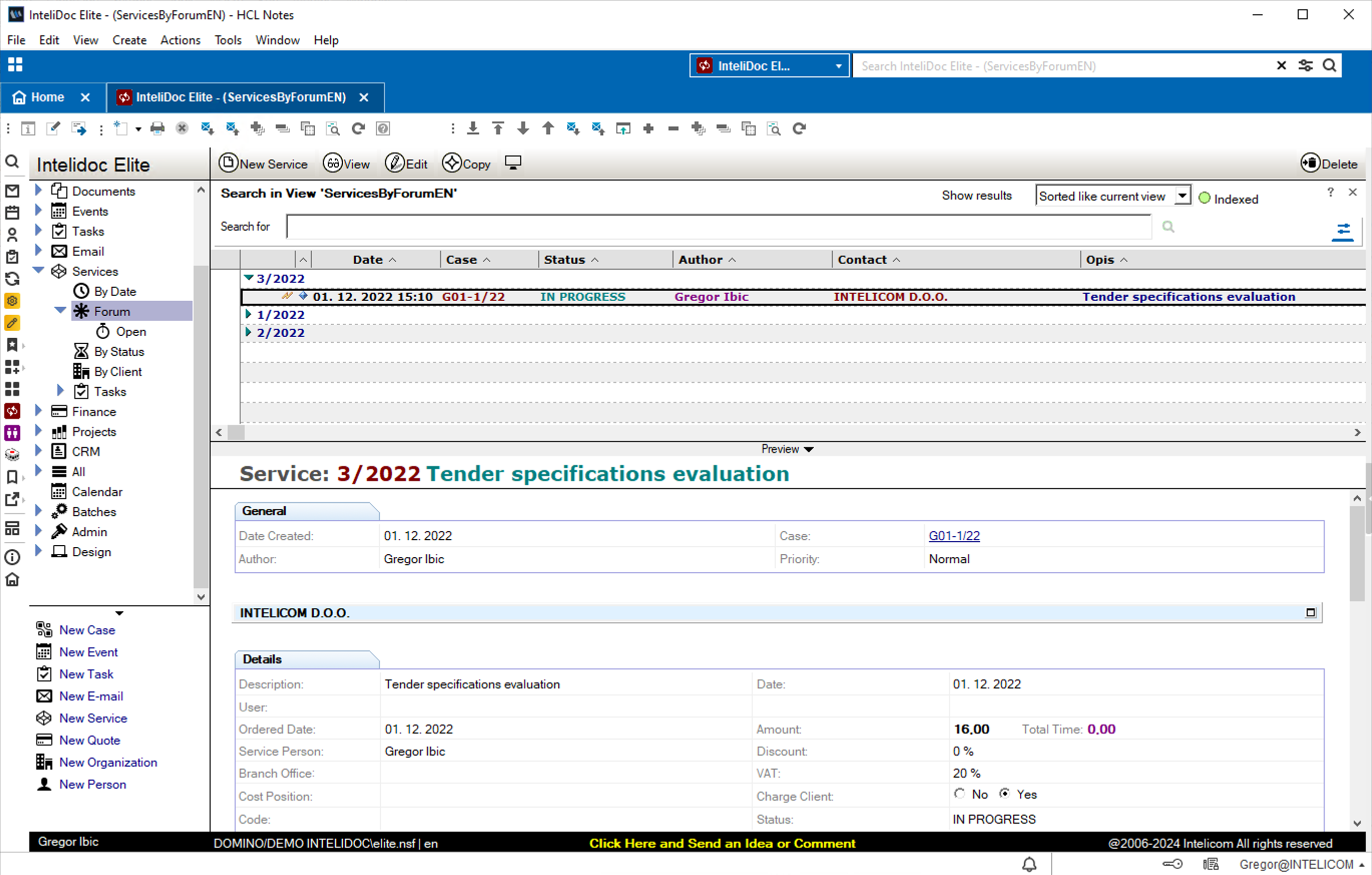Expand the 1/2022 category

249,314
